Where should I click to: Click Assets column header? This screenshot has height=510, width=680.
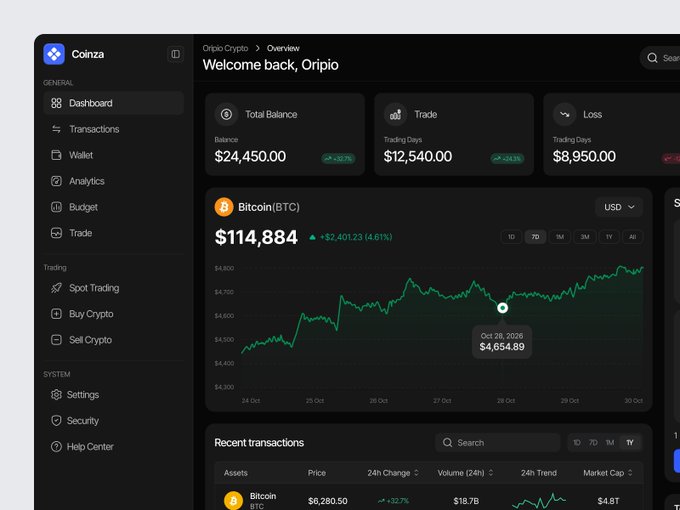point(235,473)
